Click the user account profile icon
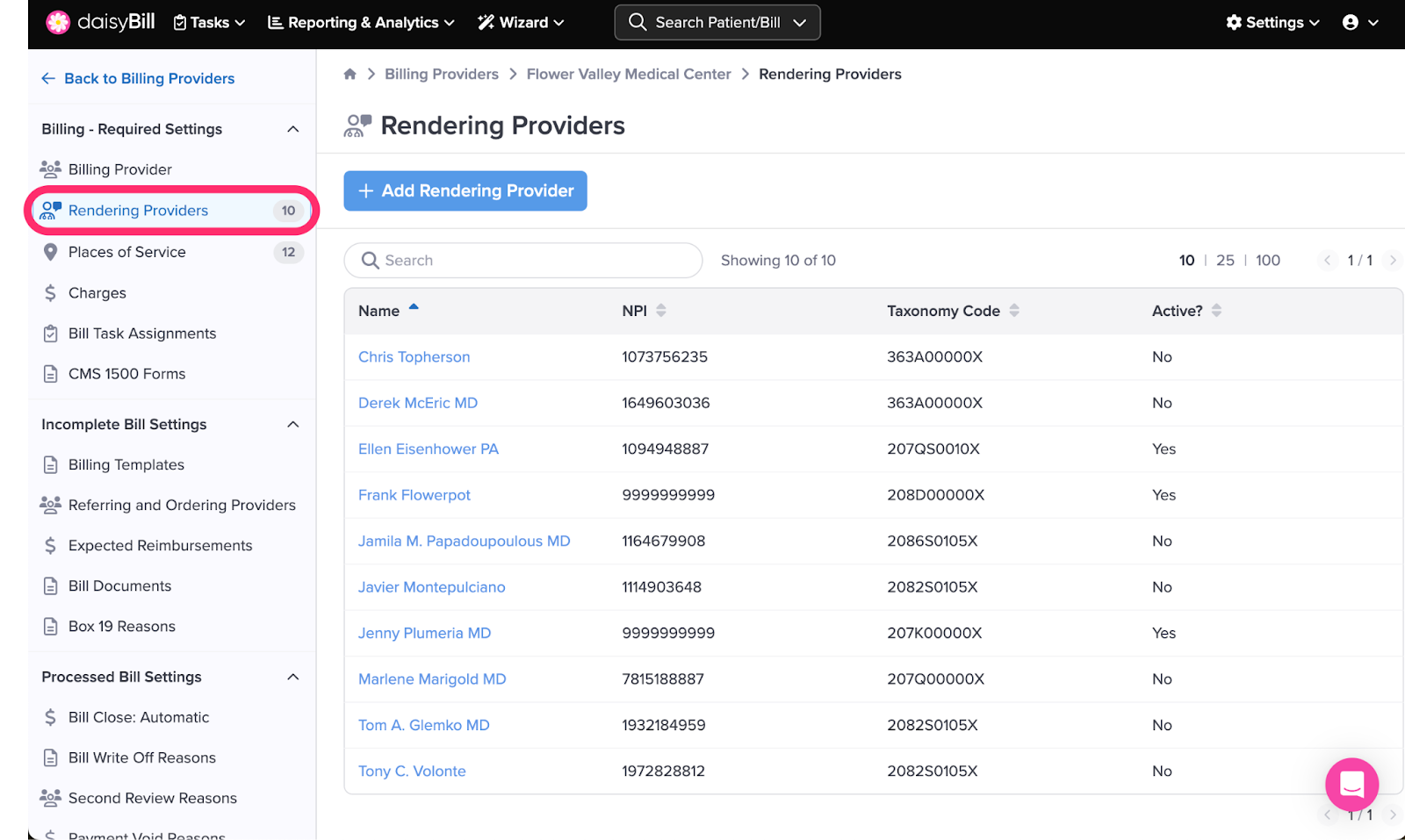The width and height of the screenshot is (1405, 840). click(x=1351, y=23)
